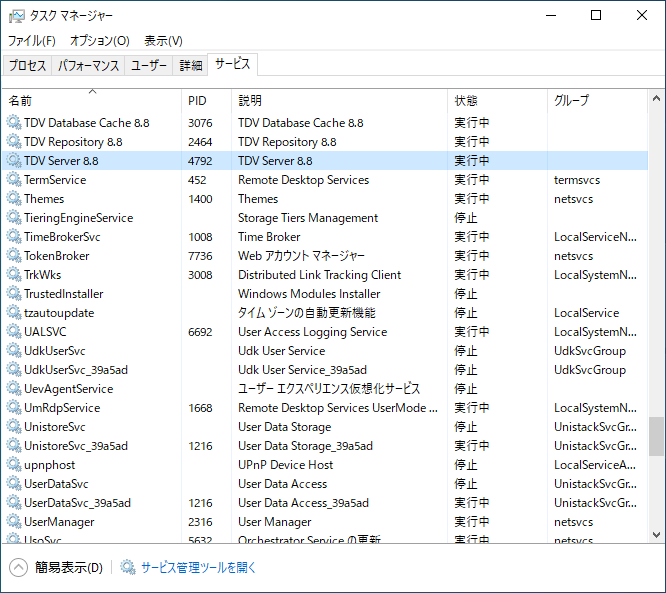Sort services by the 名前 column header

(x=92, y=101)
